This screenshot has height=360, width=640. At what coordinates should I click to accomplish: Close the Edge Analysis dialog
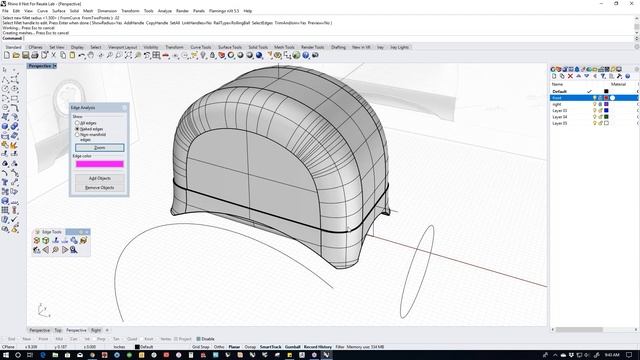point(124,108)
